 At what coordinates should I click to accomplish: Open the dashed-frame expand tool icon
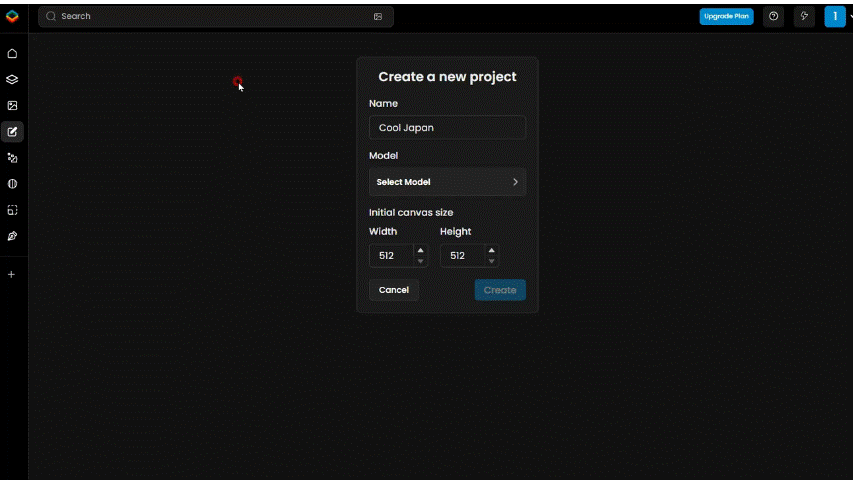12,210
